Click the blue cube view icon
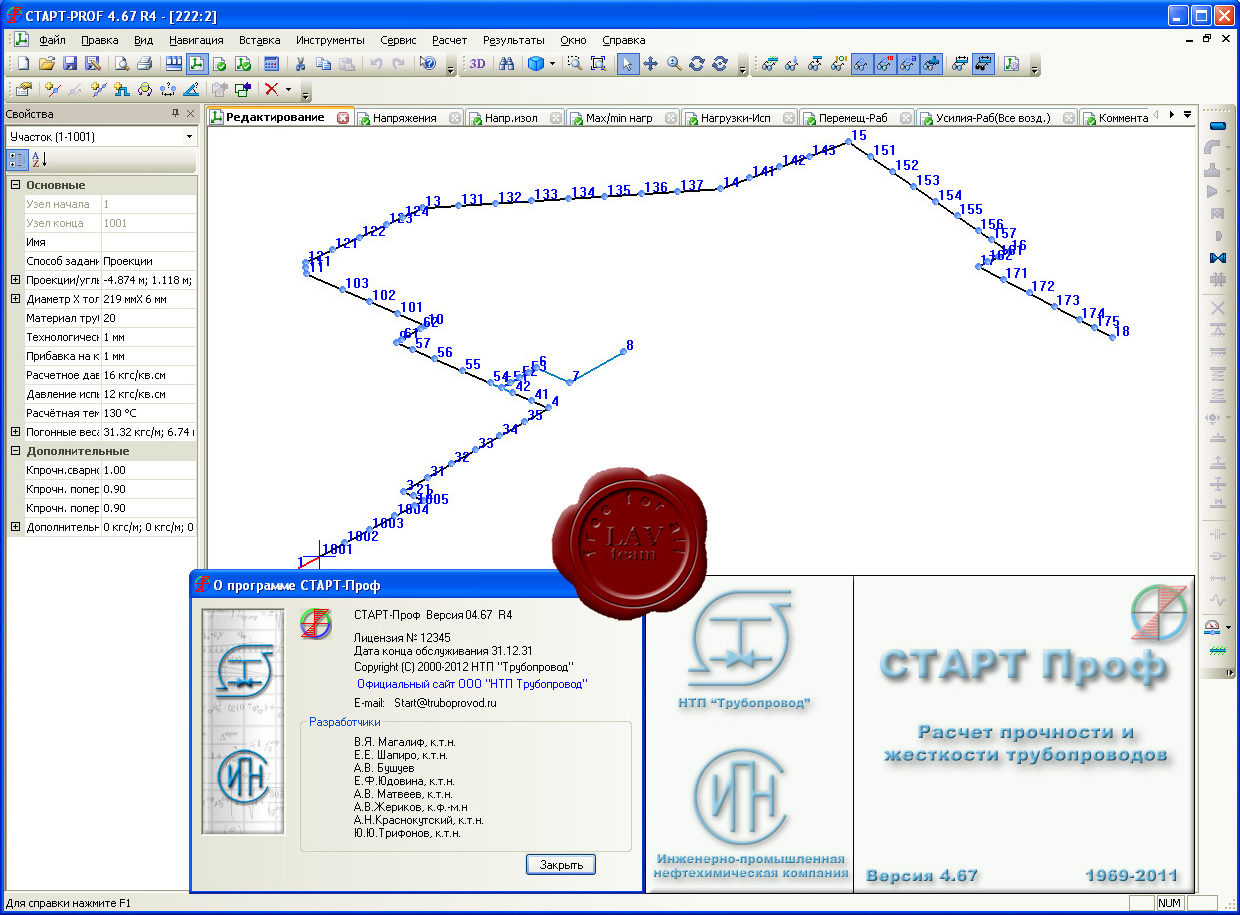 536,64
